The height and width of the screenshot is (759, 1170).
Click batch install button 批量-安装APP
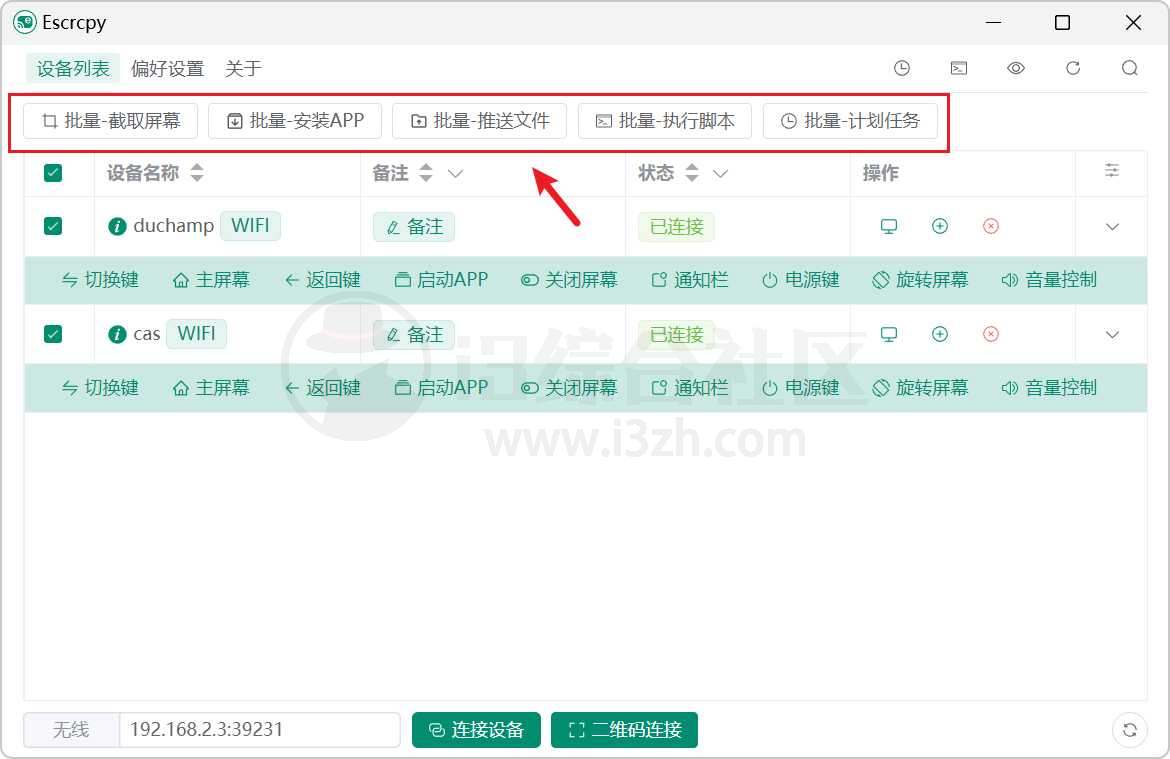pos(295,121)
